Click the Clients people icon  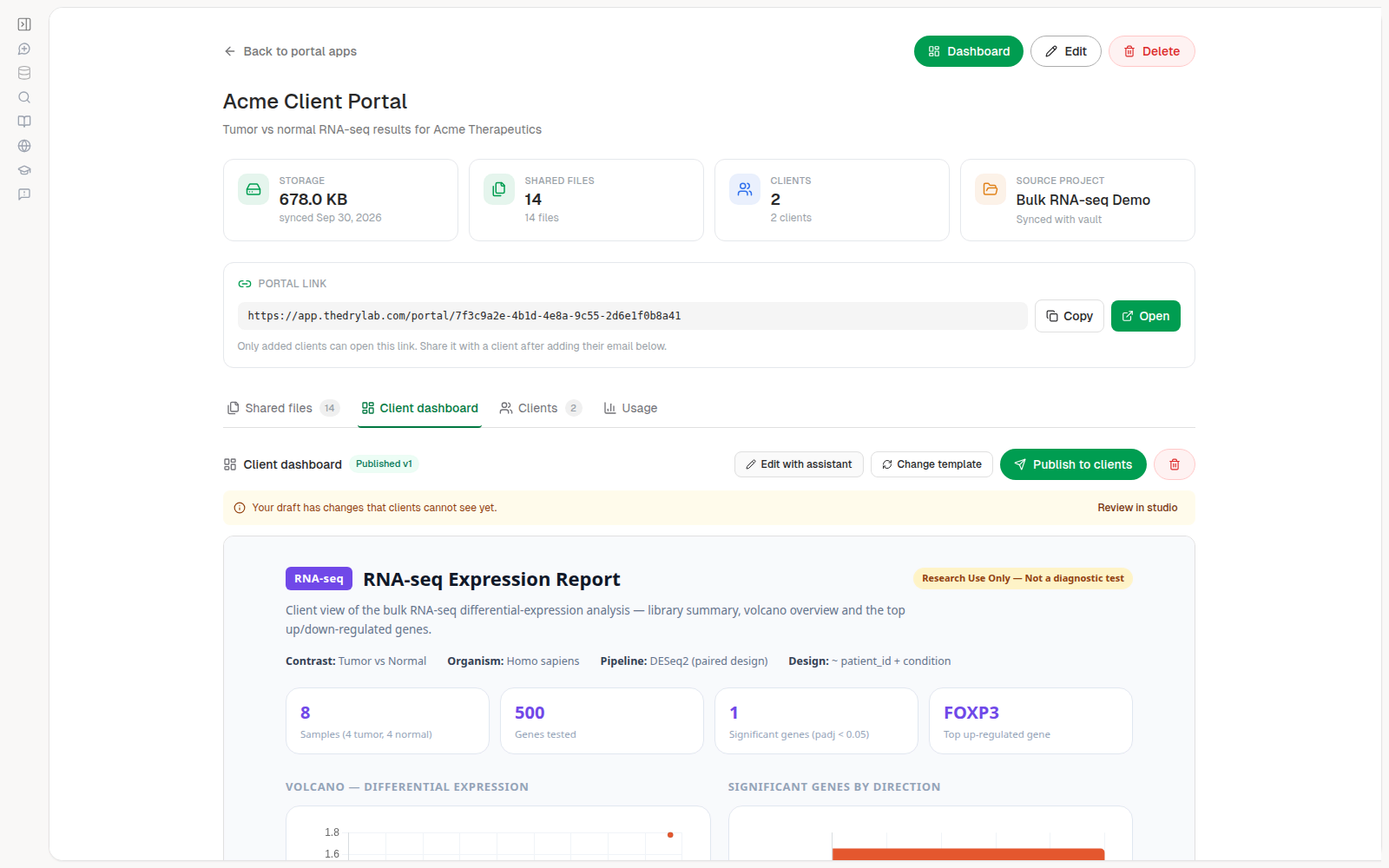745,189
